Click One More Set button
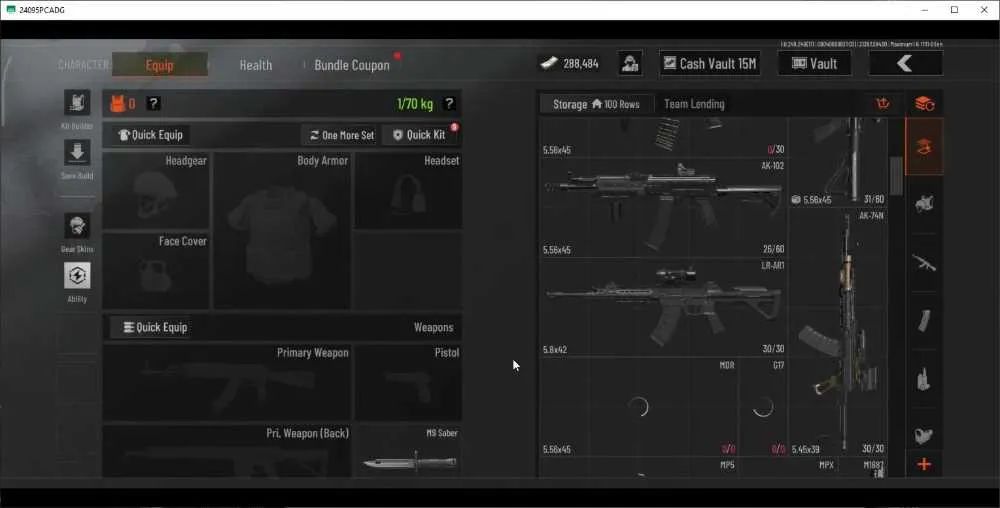Screen dimensions: 1000x508 341,135
